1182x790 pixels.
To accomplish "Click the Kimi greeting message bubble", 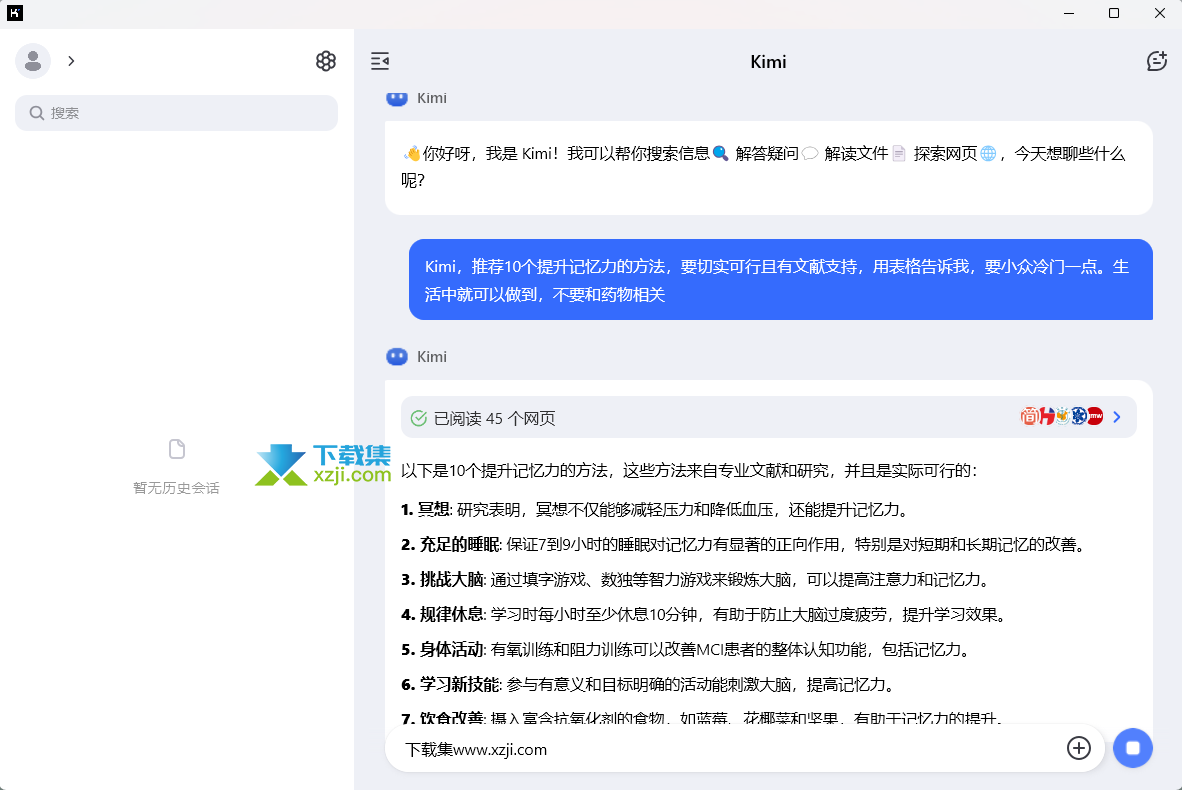I will (768, 167).
